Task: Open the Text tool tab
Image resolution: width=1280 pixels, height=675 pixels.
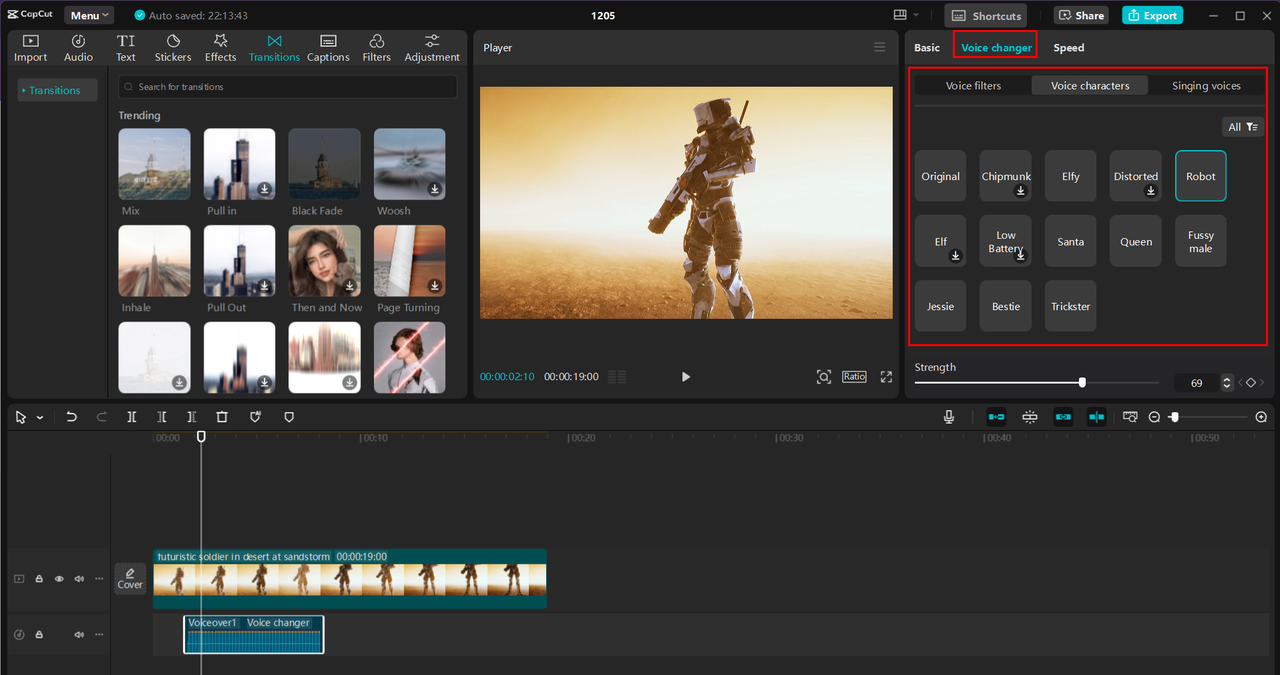Action: pyautogui.click(x=126, y=48)
